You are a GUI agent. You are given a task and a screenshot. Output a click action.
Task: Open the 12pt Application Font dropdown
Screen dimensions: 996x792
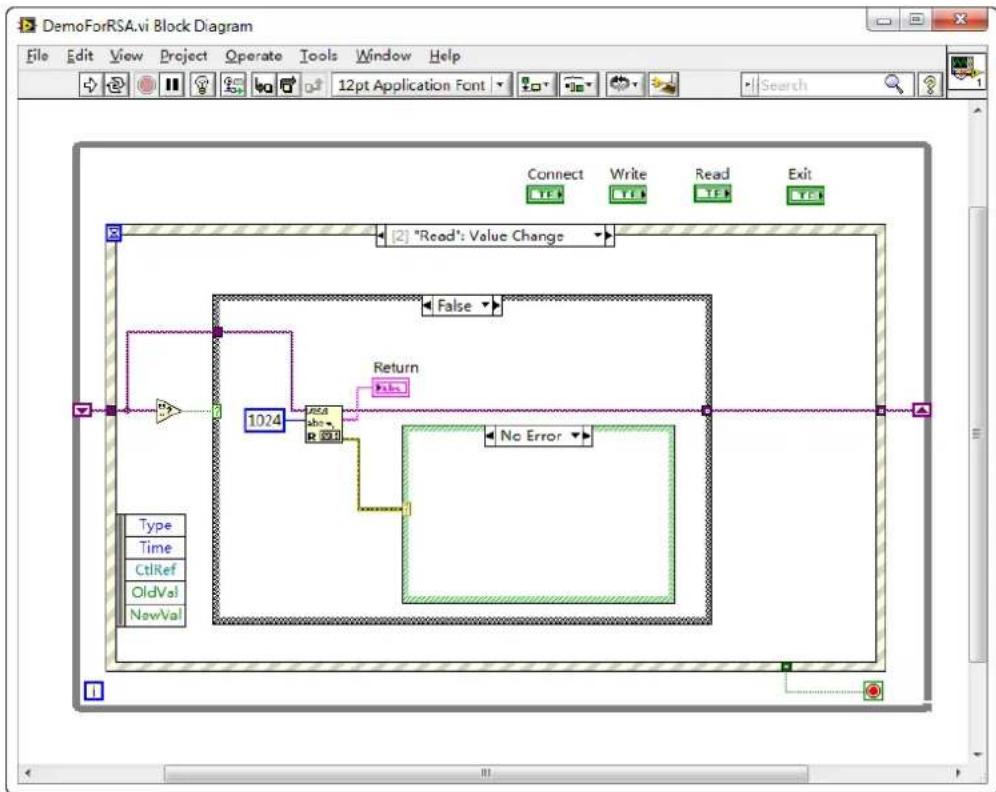click(420, 84)
